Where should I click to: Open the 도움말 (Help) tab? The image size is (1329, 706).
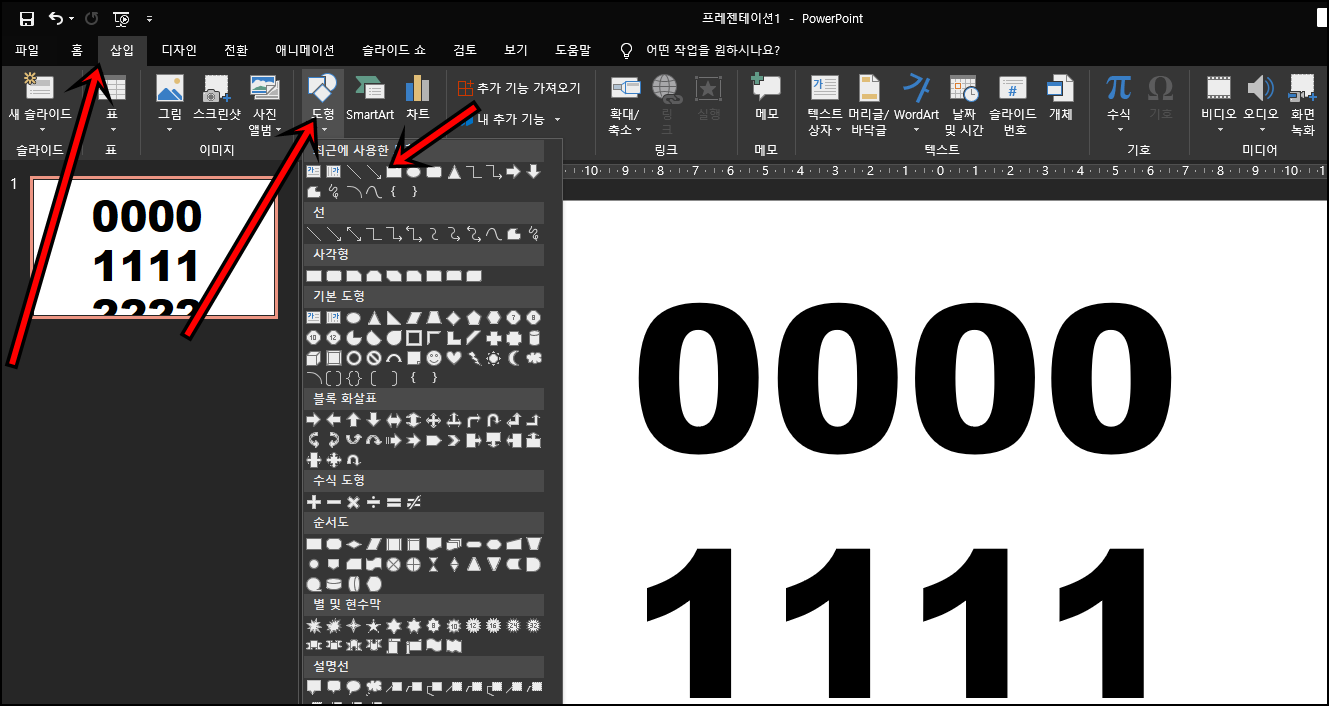coord(573,50)
